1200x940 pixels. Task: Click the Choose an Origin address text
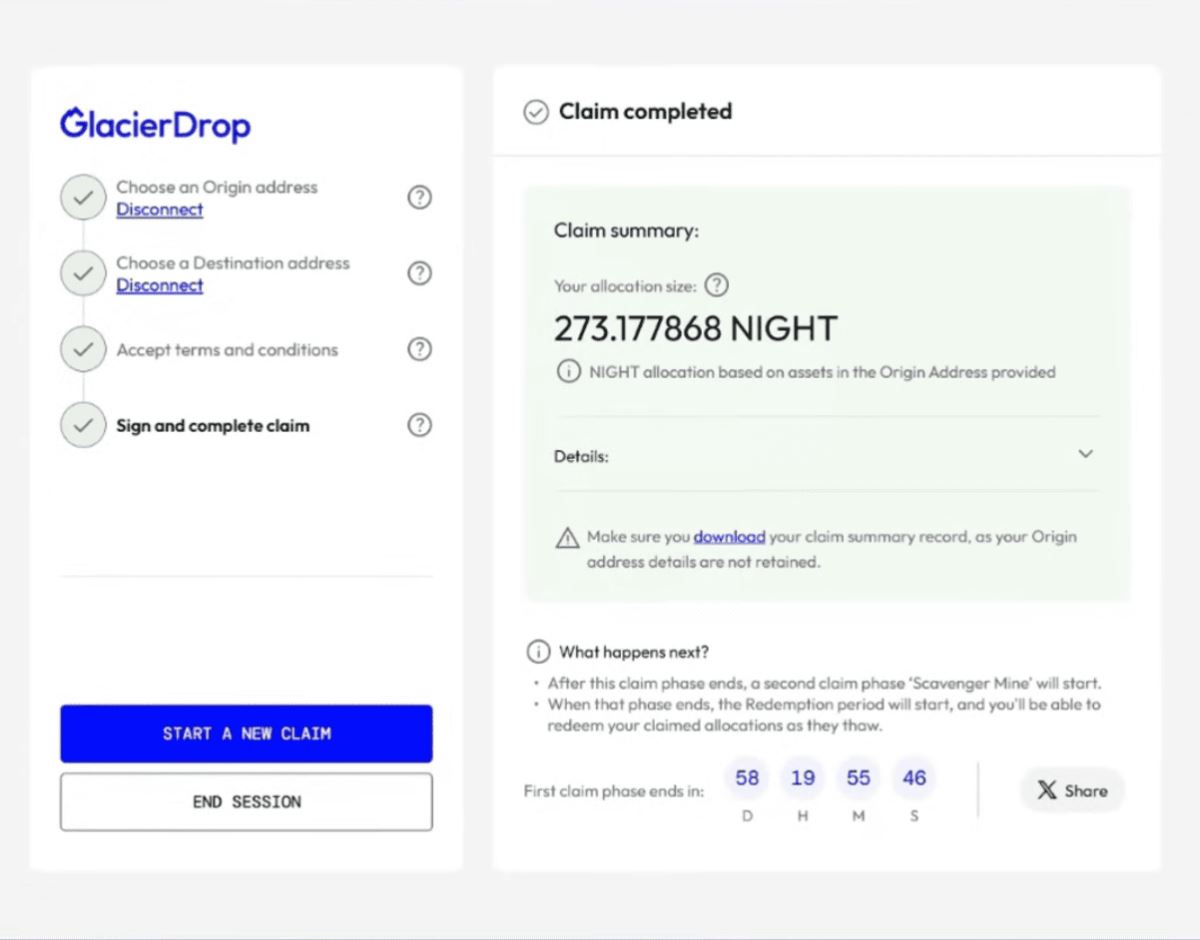[x=217, y=187]
